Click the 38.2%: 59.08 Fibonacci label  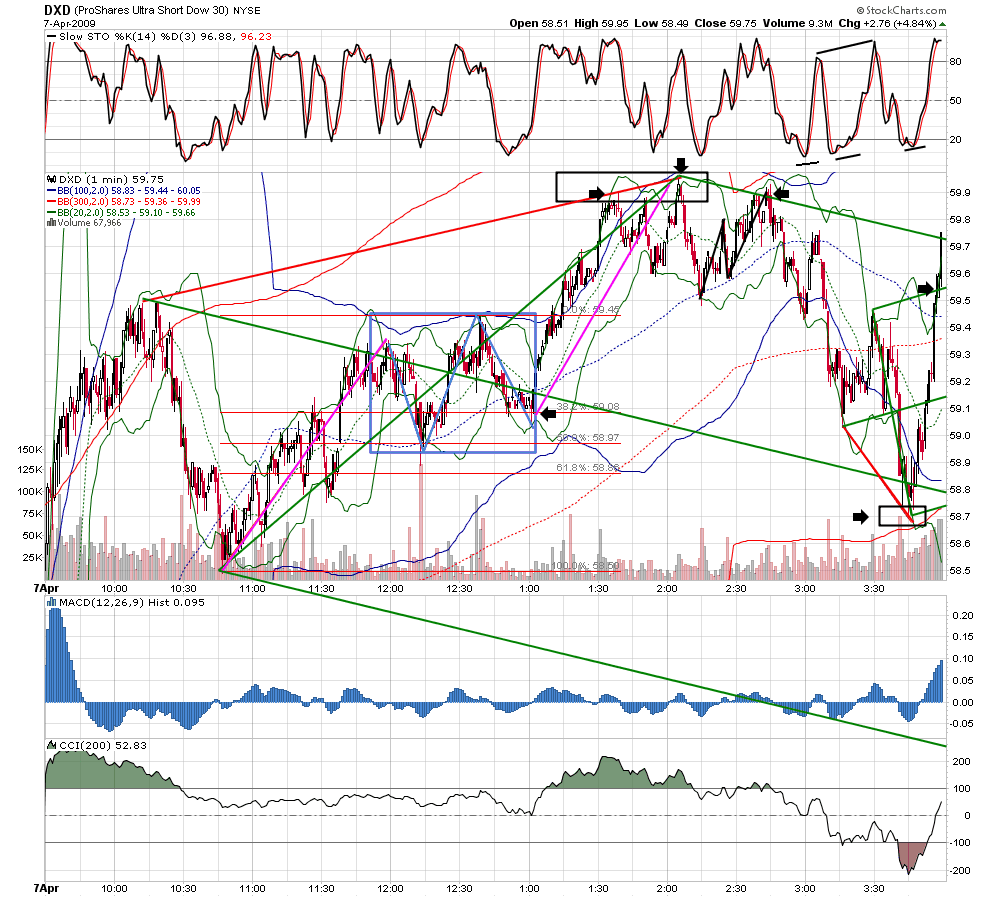[x=587, y=407]
